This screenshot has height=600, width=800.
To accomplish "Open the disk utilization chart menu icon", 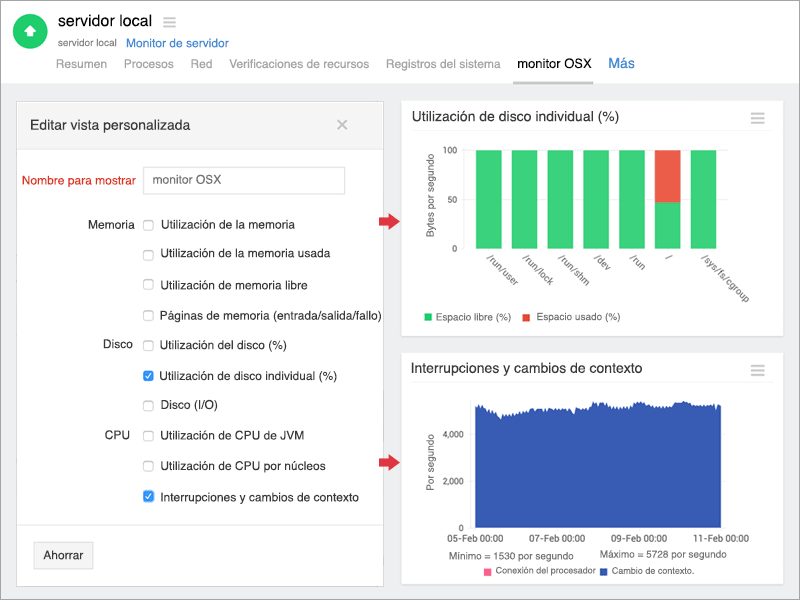I will (757, 118).
